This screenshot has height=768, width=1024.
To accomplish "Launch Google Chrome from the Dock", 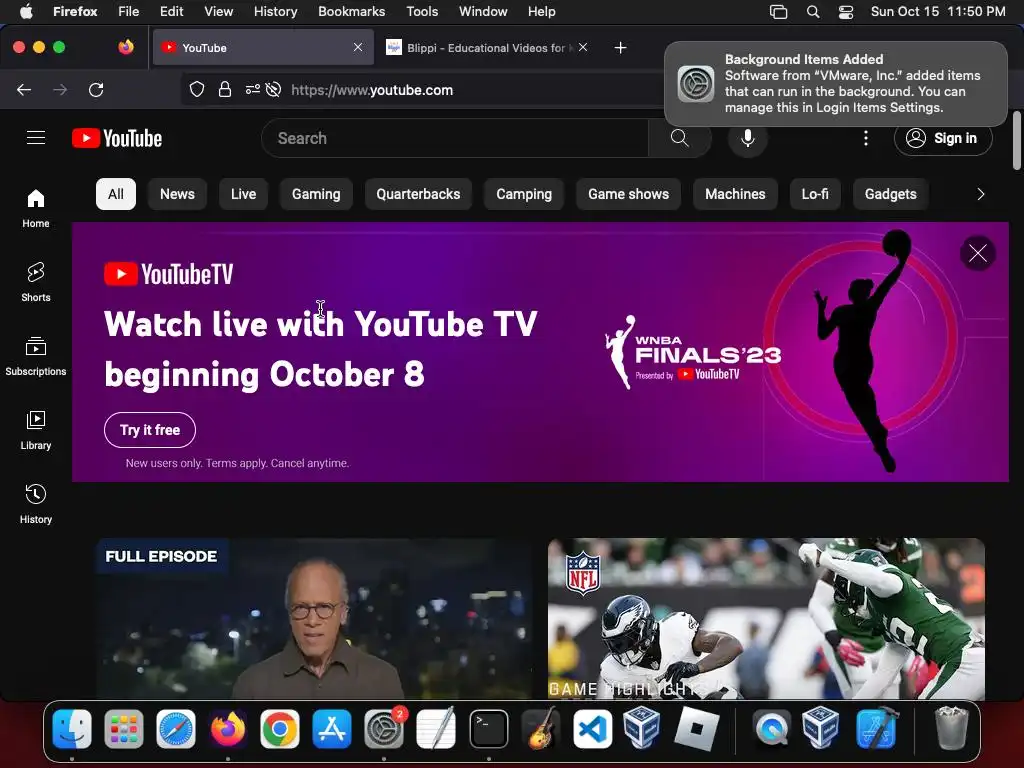I will (280, 729).
